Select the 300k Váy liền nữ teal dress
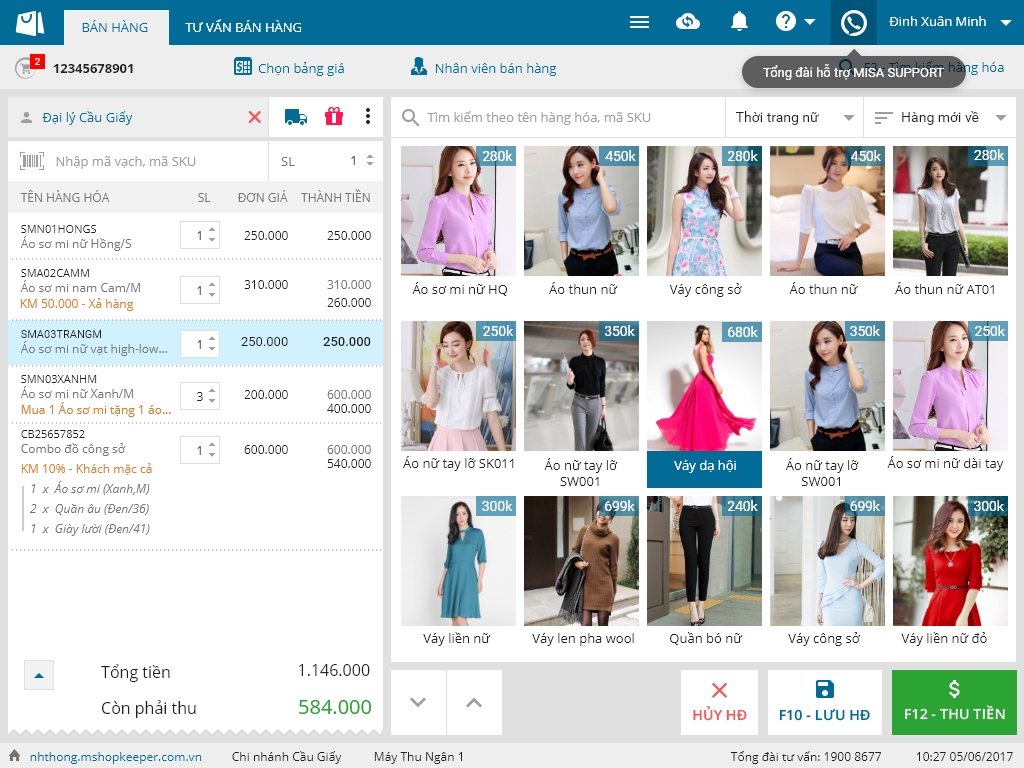 458,571
